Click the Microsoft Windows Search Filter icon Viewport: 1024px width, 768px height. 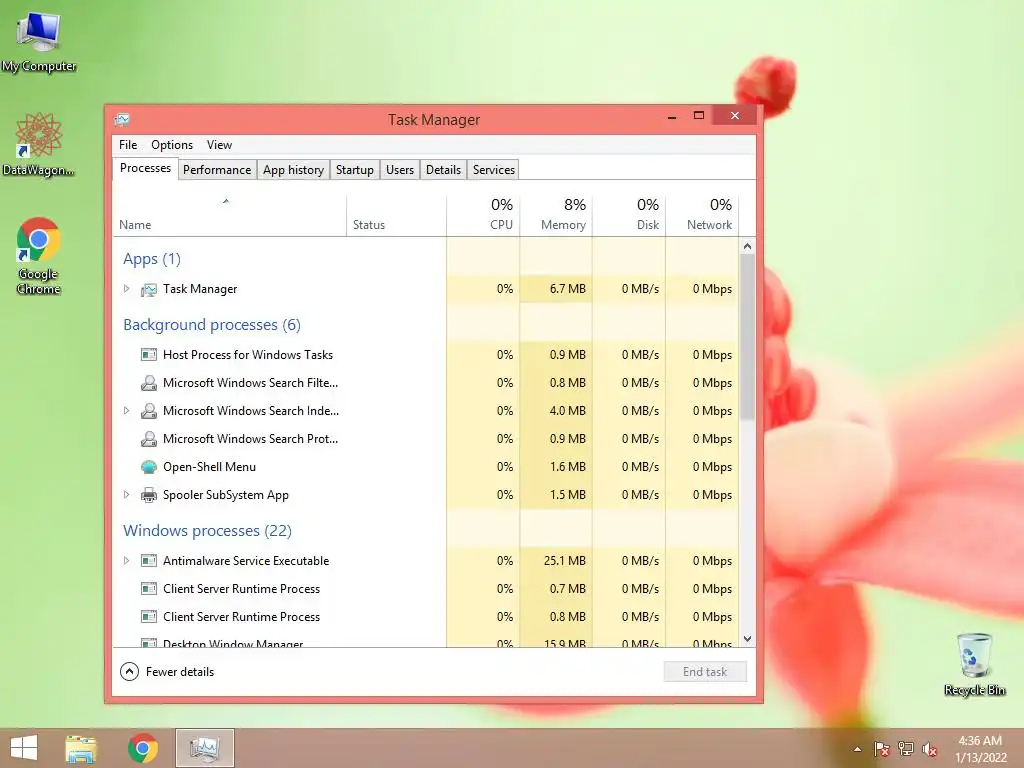[149, 383]
